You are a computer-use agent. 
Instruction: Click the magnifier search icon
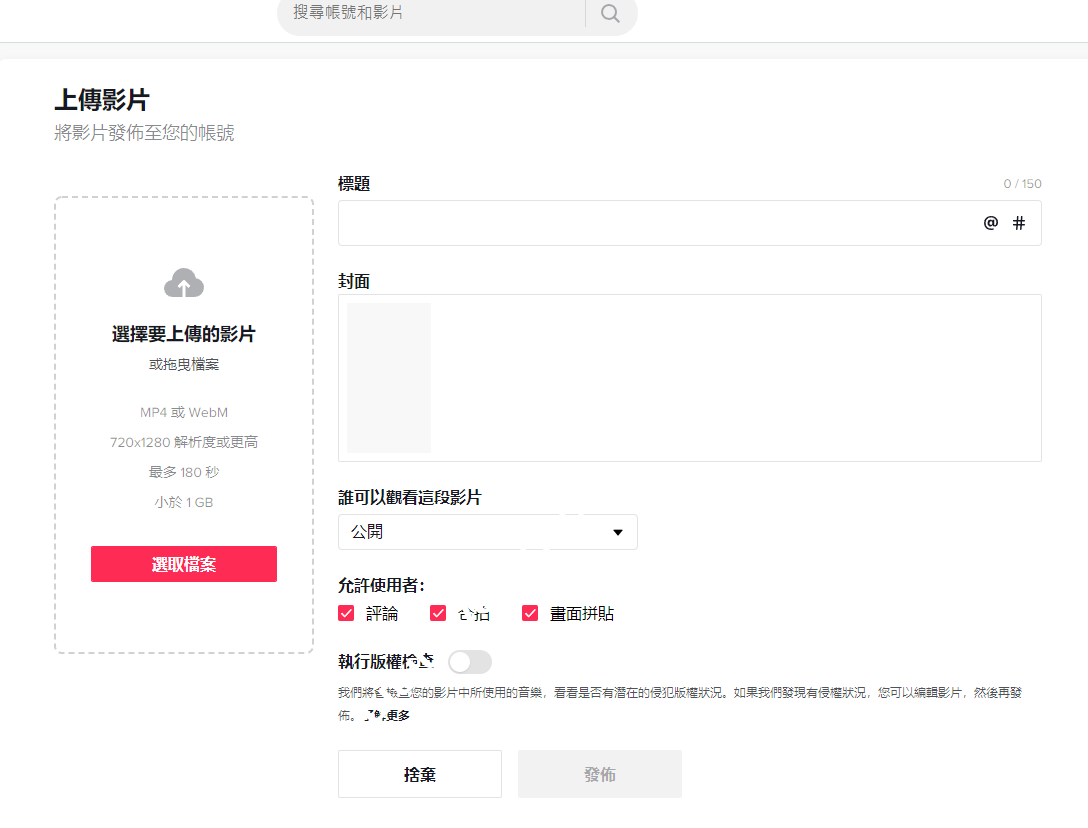click(610, 14)
